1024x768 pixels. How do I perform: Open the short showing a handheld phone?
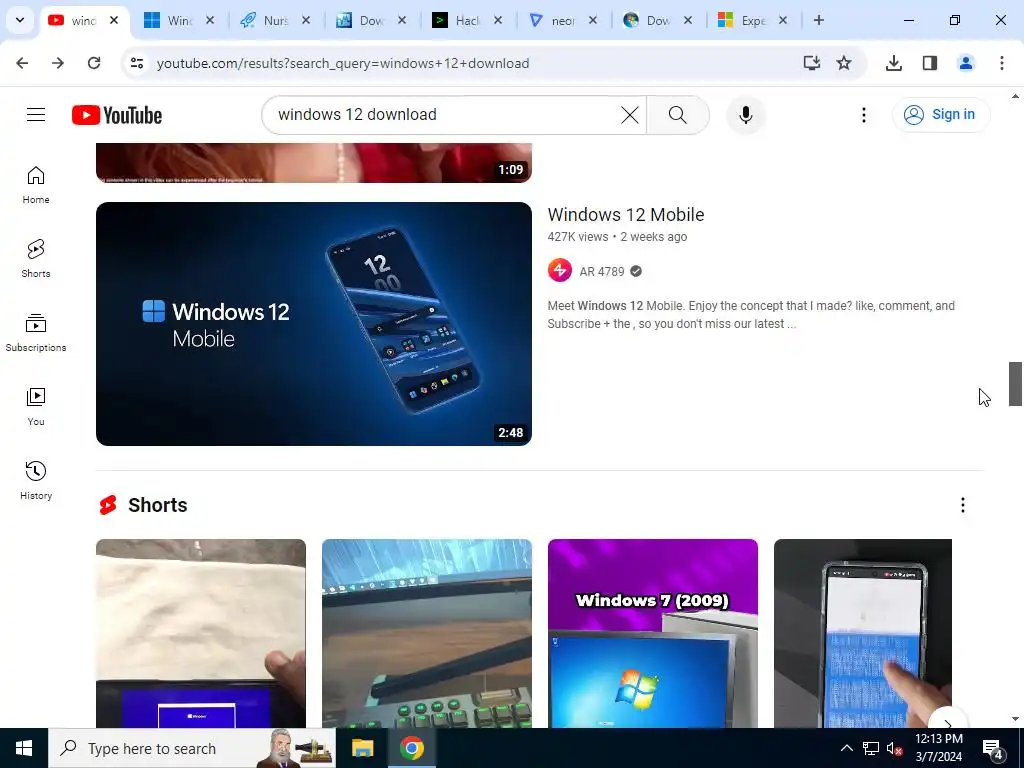pos(863,633)
